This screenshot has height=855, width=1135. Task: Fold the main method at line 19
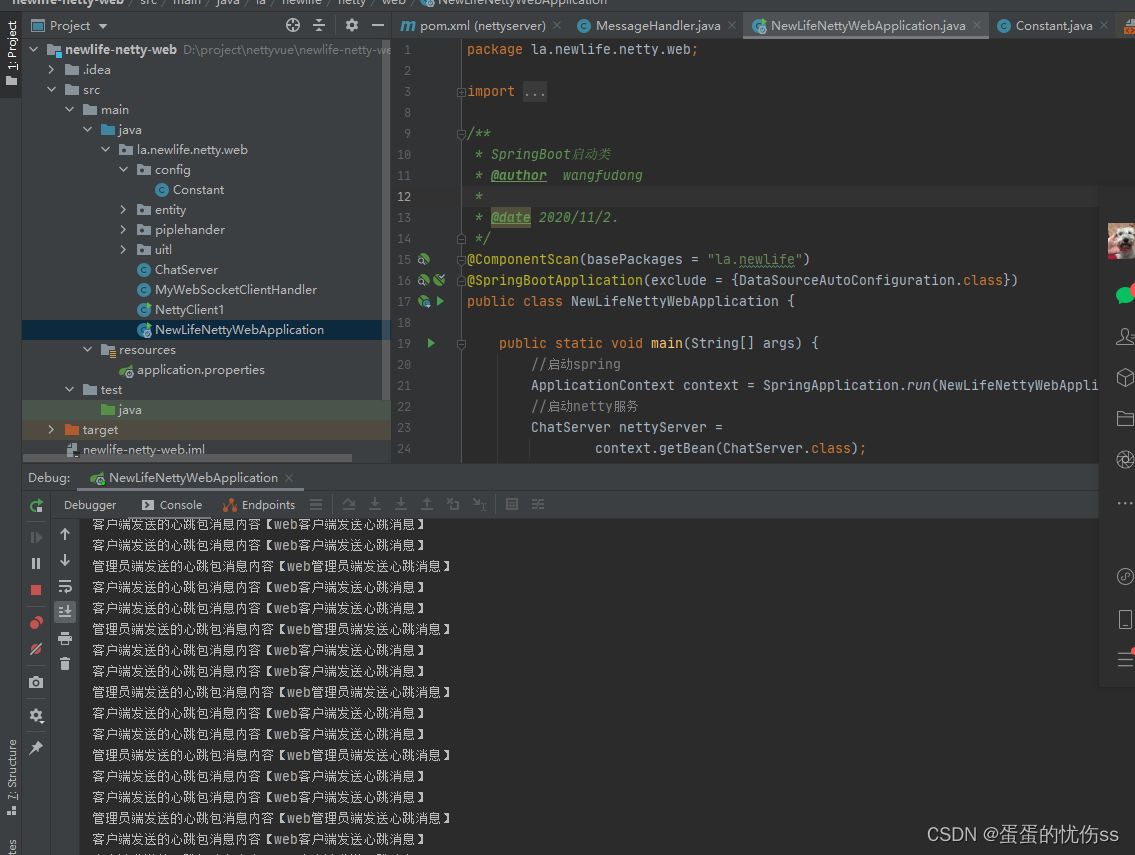(x=461, y=344)
